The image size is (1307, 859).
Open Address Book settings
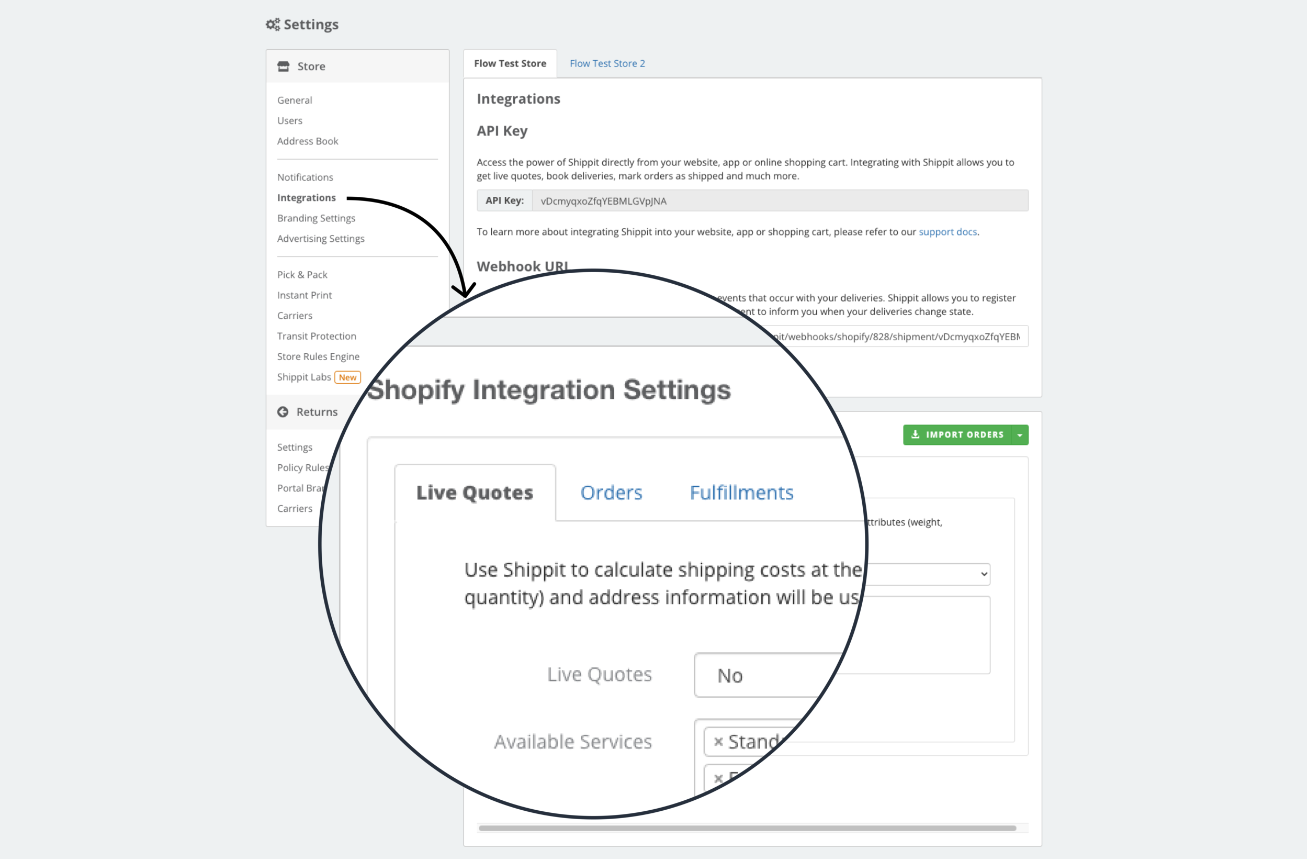coord(308,142)
